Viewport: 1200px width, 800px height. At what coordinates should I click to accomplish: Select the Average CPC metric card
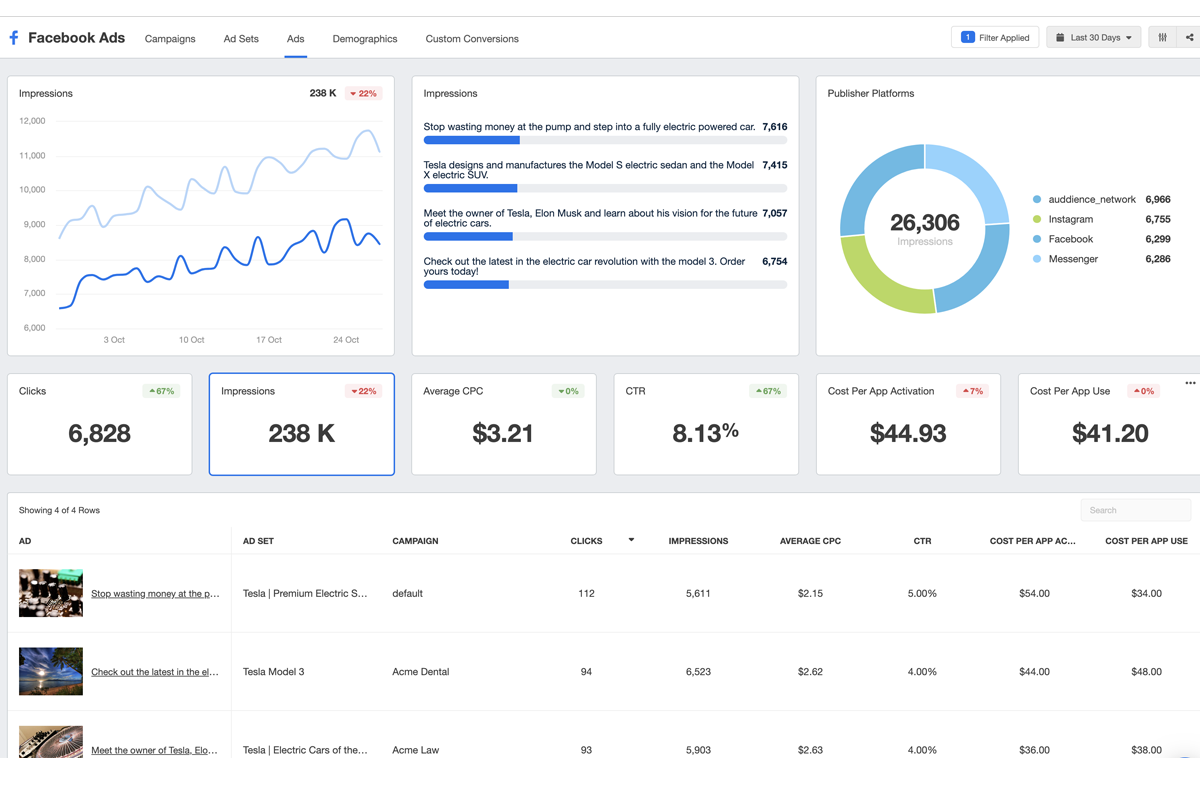point(504,424)
